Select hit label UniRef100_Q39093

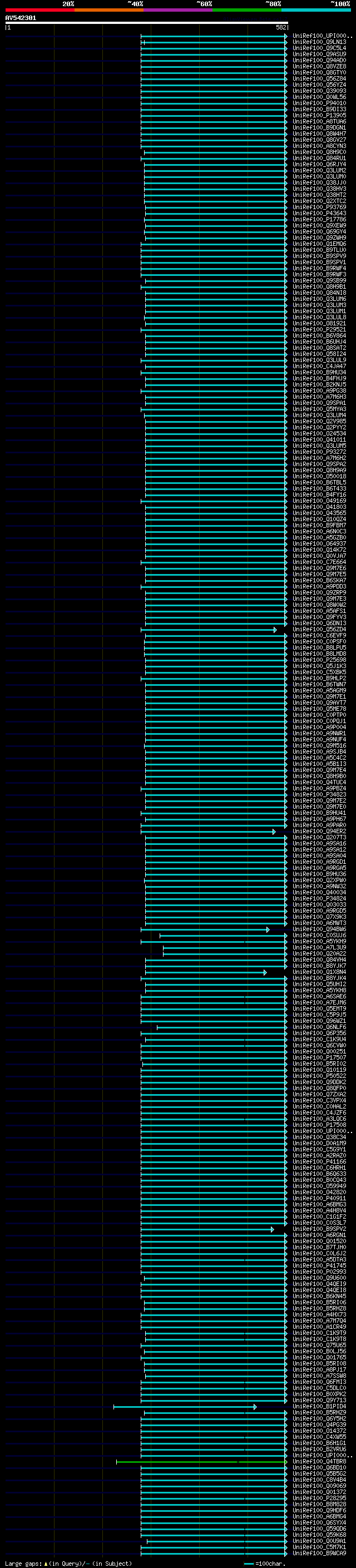pyautogui.click(x=319, y=91)
